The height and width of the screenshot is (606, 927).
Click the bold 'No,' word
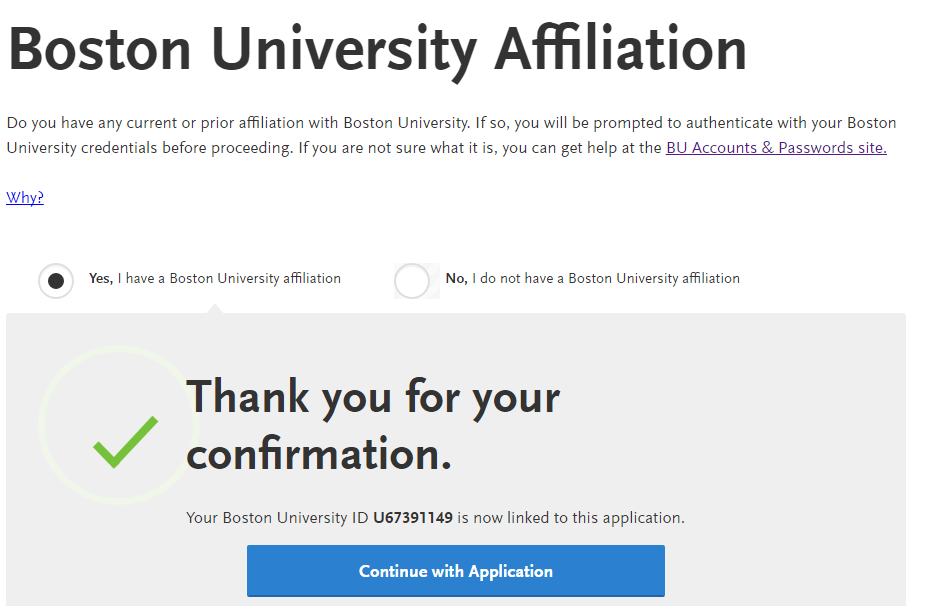click(x=456, y=278)
